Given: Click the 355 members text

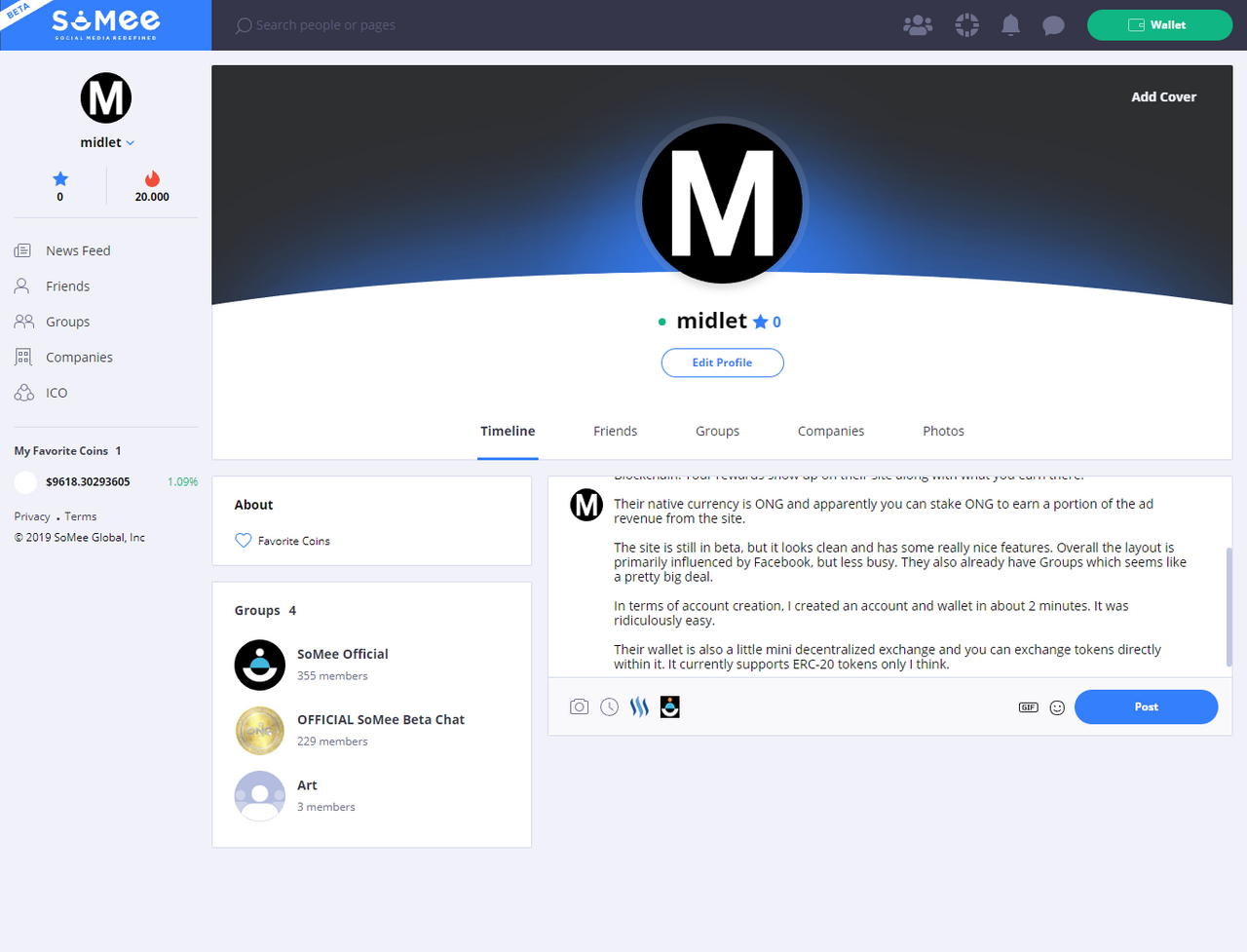Looking at the screenshot, I should pyautogui.click(x=332, y=676).
